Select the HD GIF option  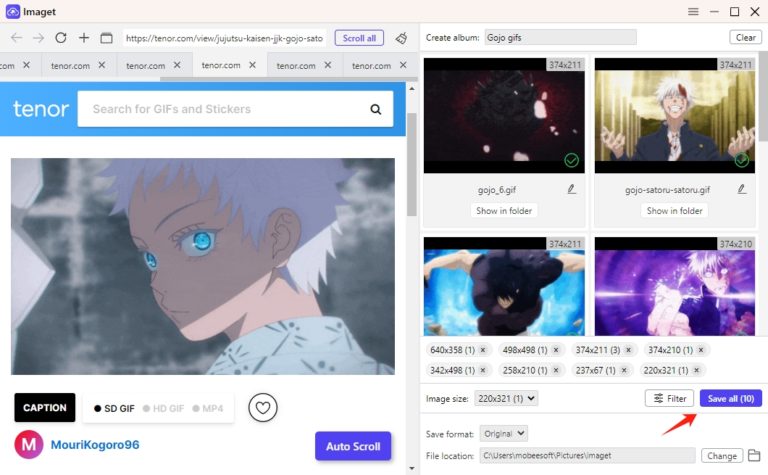pyautogui.click(x=163, y=408)
